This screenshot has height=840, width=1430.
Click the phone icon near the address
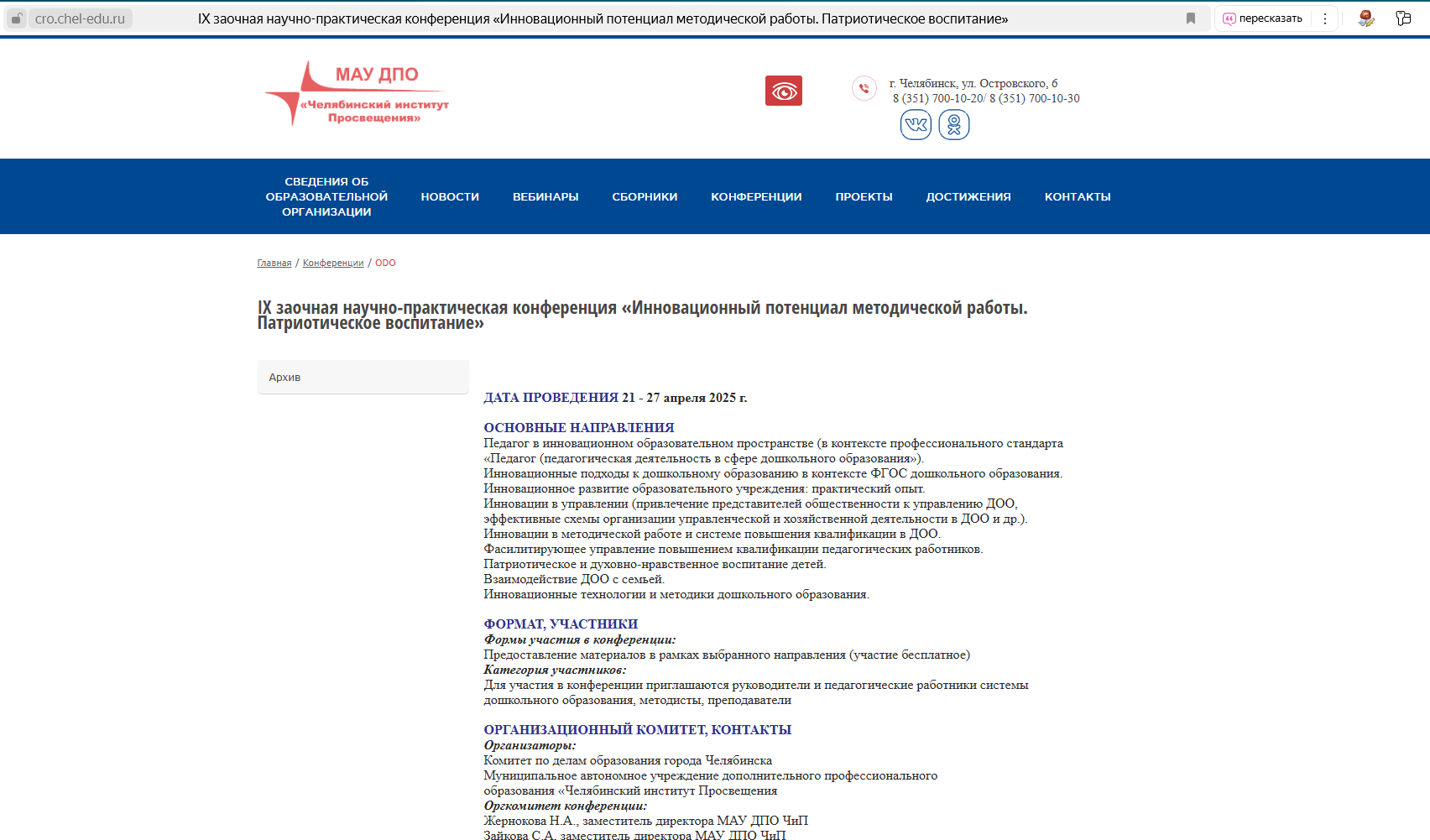pyautogui.click(x=864, y=88)
